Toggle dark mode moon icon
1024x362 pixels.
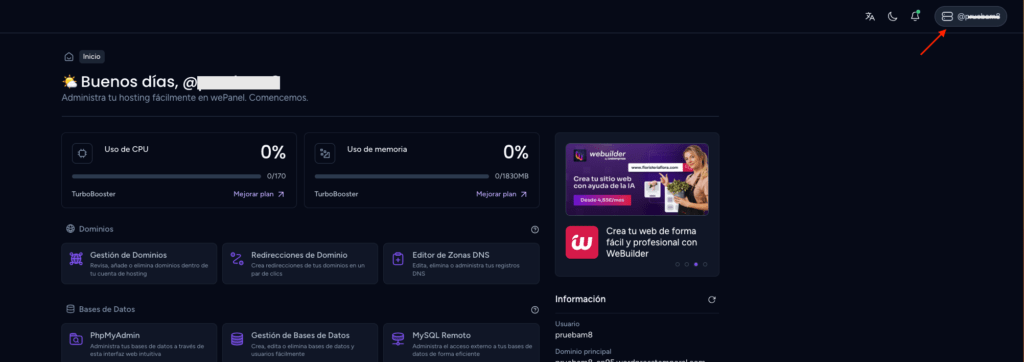point(892,17)
